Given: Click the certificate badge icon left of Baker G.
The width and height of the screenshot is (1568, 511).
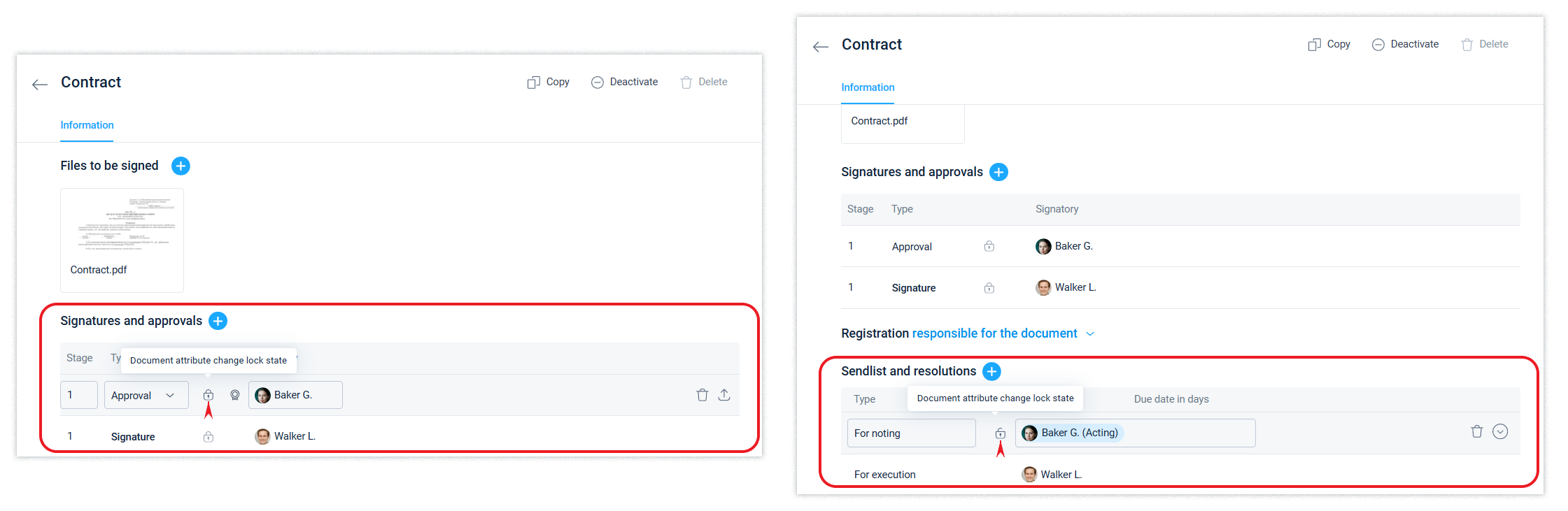Looking at the screenshot, I should point(235,395).
